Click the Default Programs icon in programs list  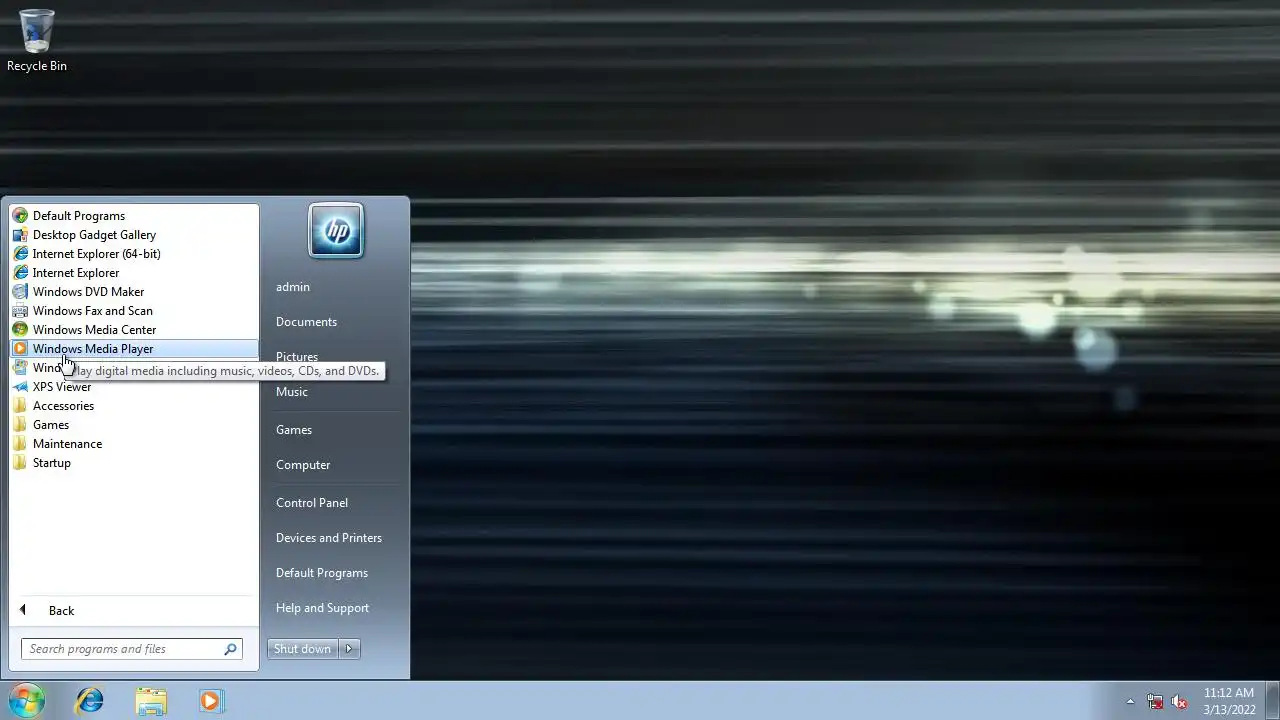[20, 215]
